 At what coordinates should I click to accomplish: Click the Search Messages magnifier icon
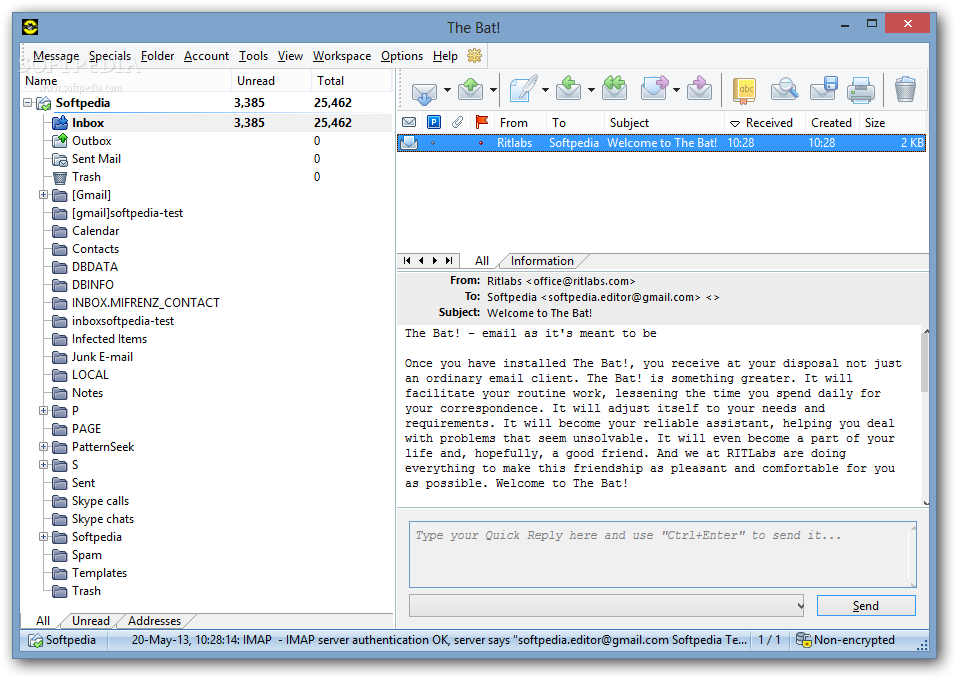[784, 90]
